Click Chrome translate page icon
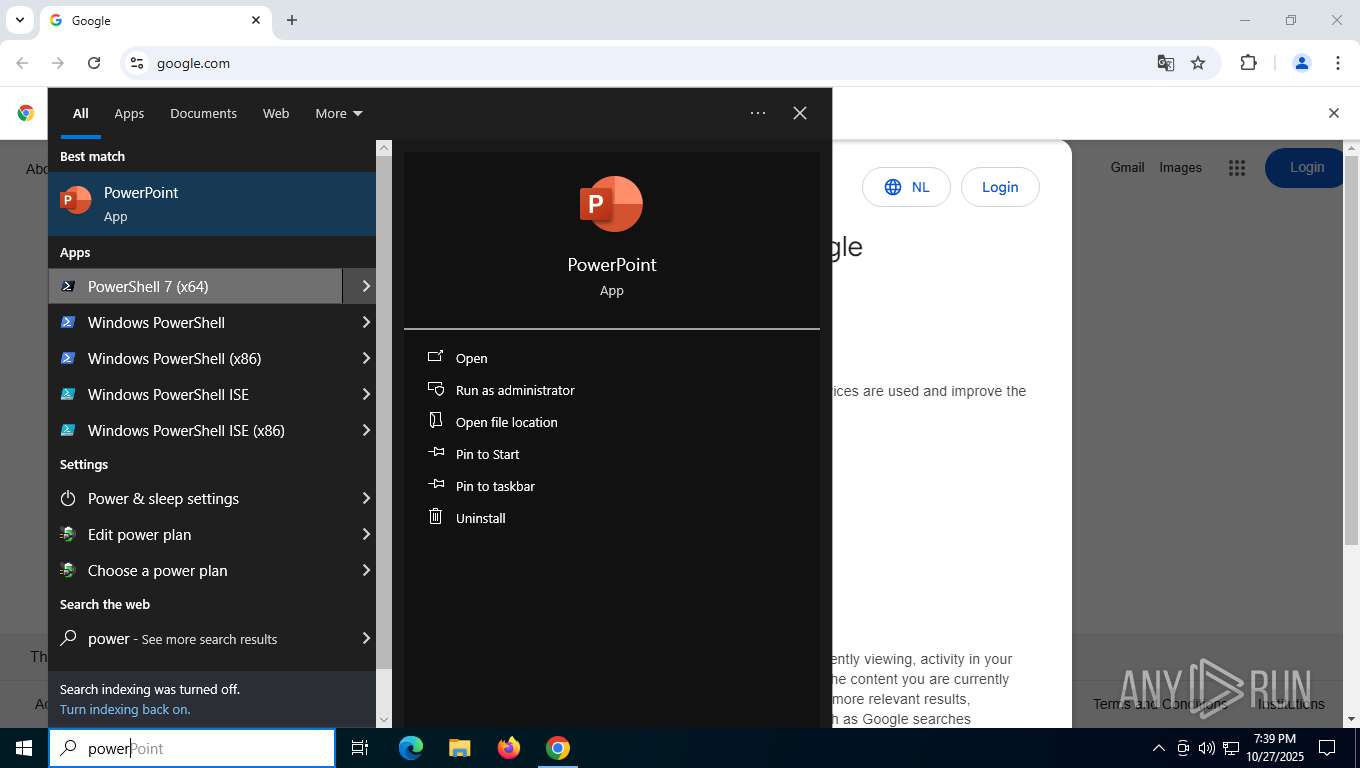Viewport: 1360px width, 768px height. point(1166,63)
